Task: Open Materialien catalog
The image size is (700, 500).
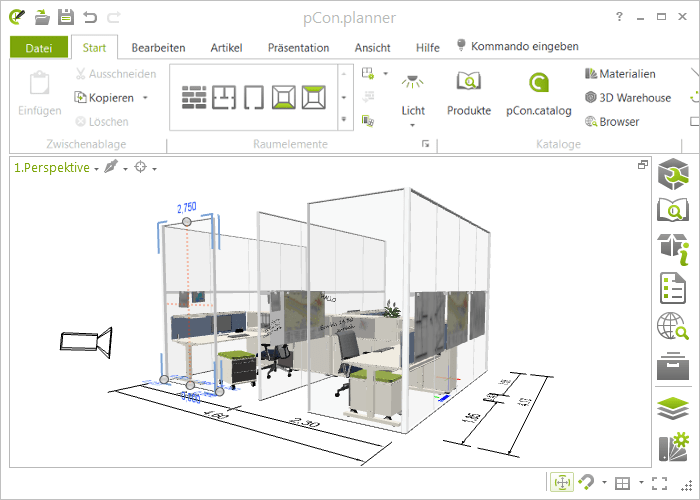Action: (621, 74)
